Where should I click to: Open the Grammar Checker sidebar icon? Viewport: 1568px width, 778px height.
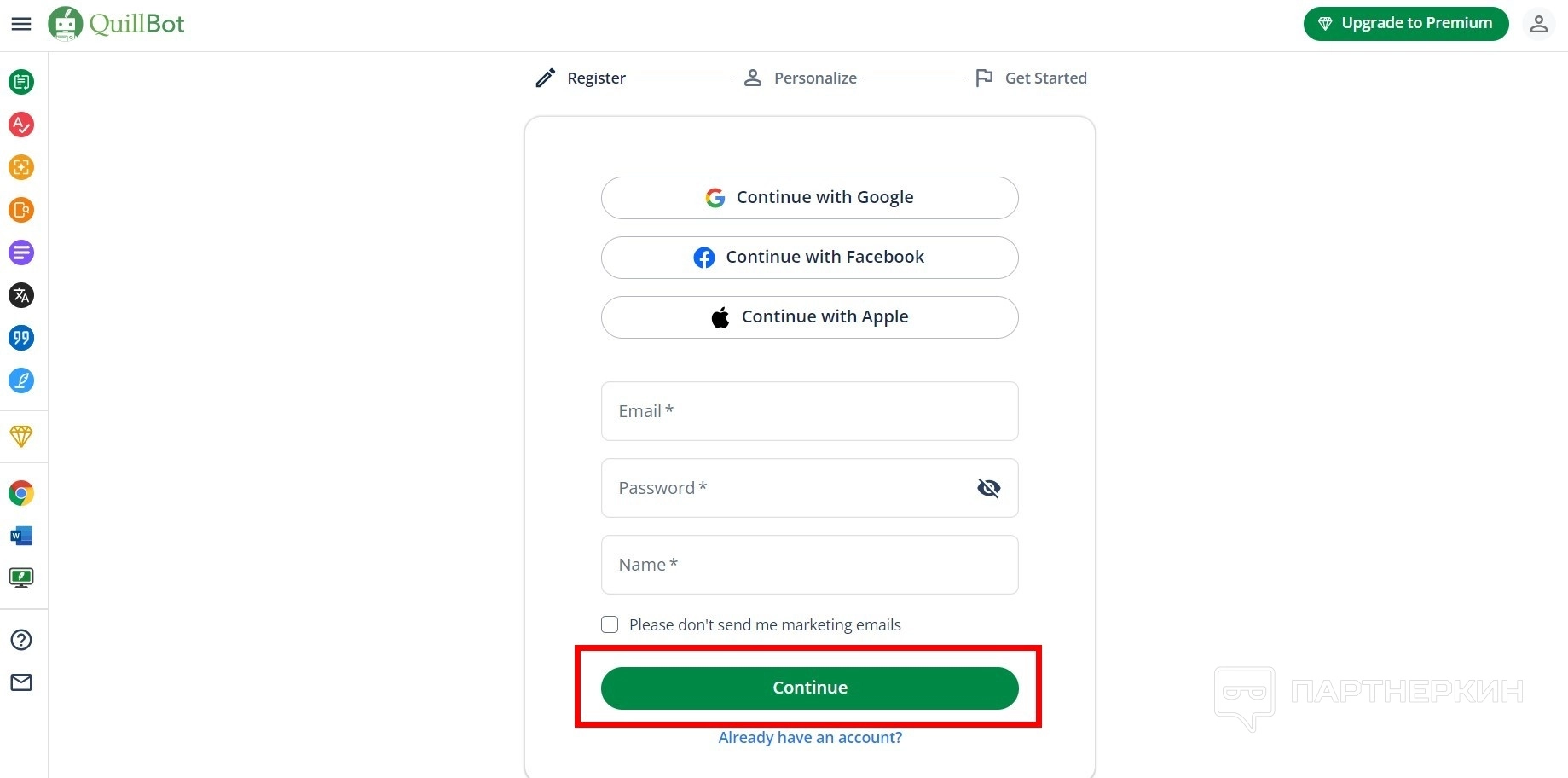pos(21,125)
